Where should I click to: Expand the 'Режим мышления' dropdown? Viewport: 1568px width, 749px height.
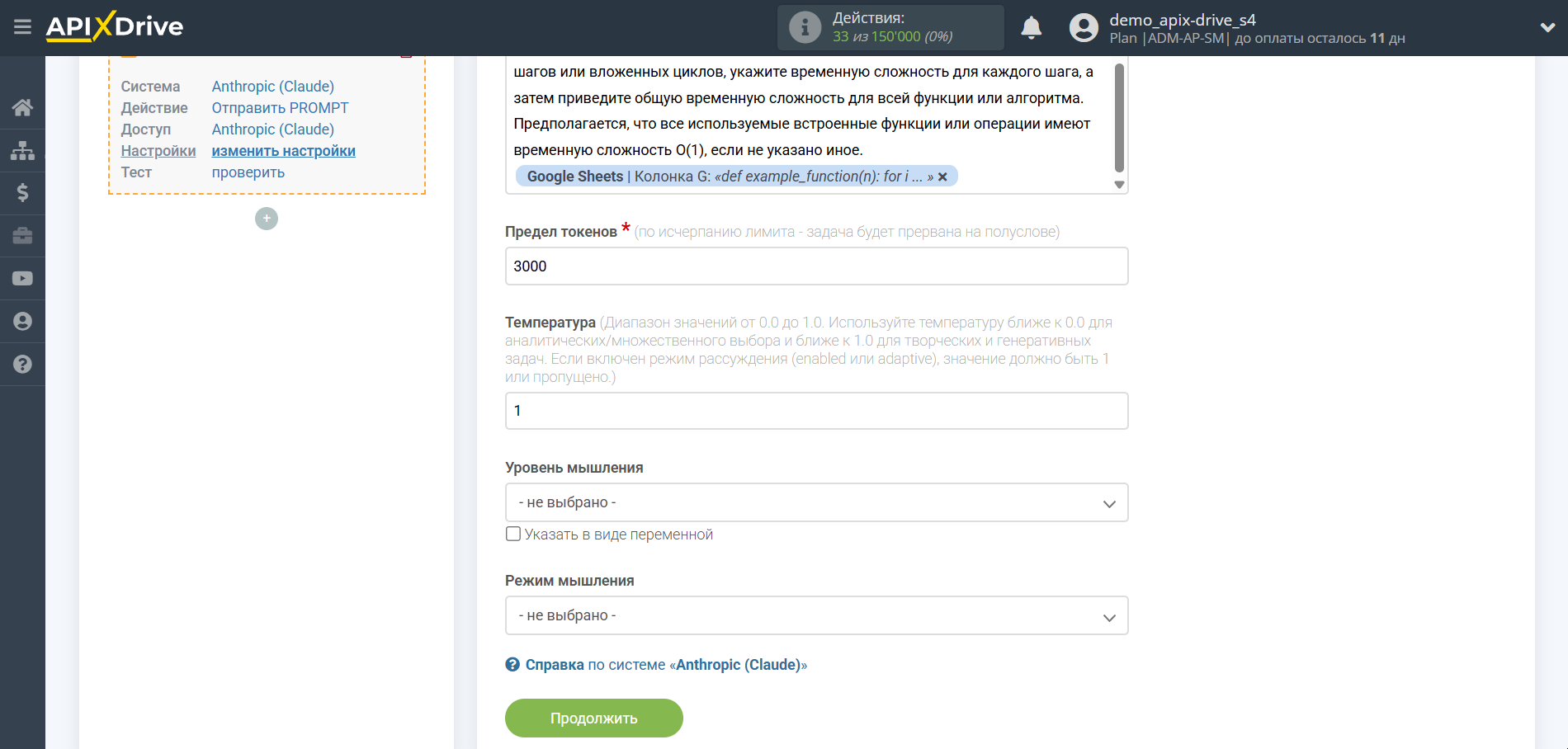pos(816,615)
